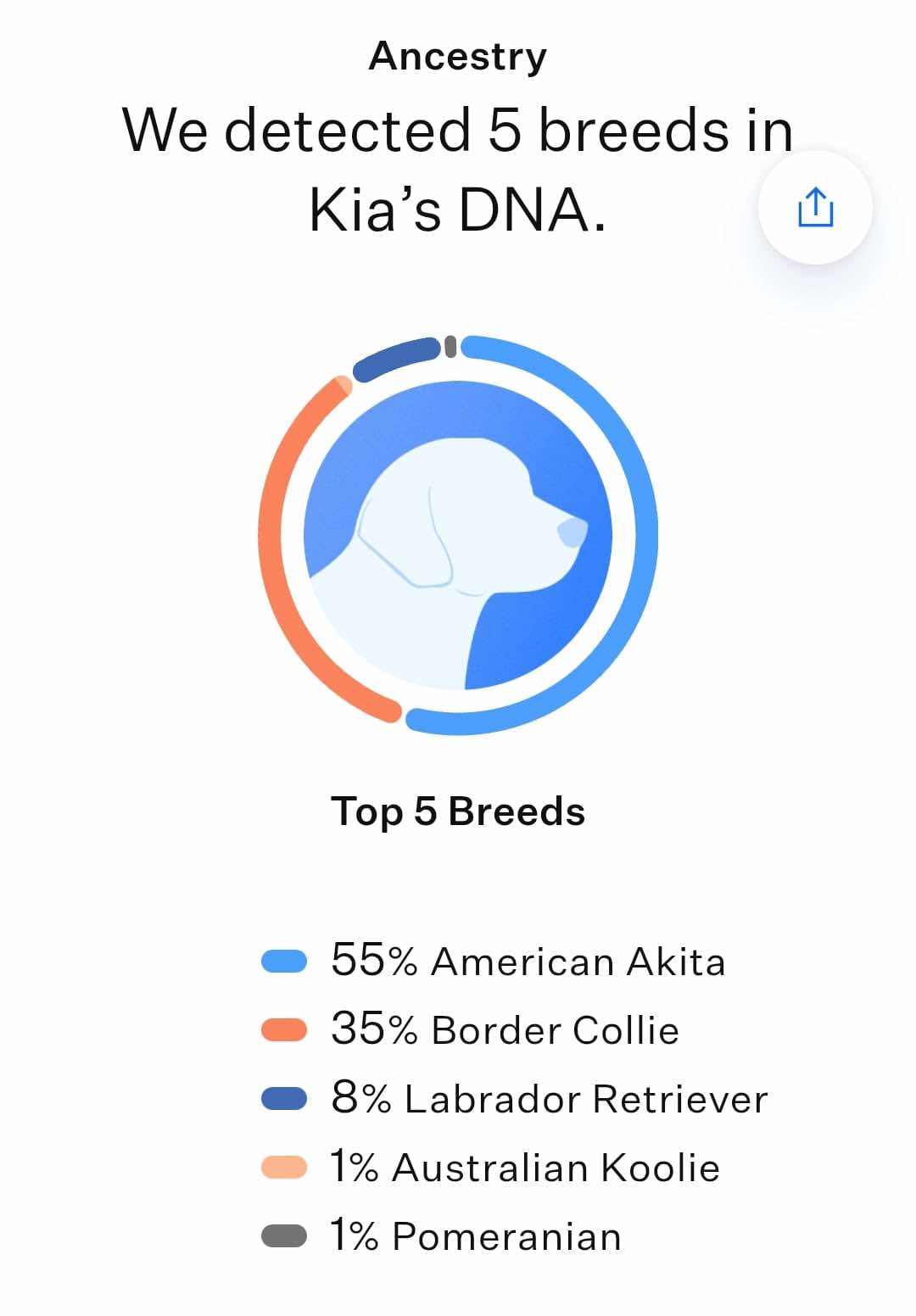Click the Border Collie orange color swatch
The height and width of the screenshot is (1316, 916).
click(x=283, y=1029)
